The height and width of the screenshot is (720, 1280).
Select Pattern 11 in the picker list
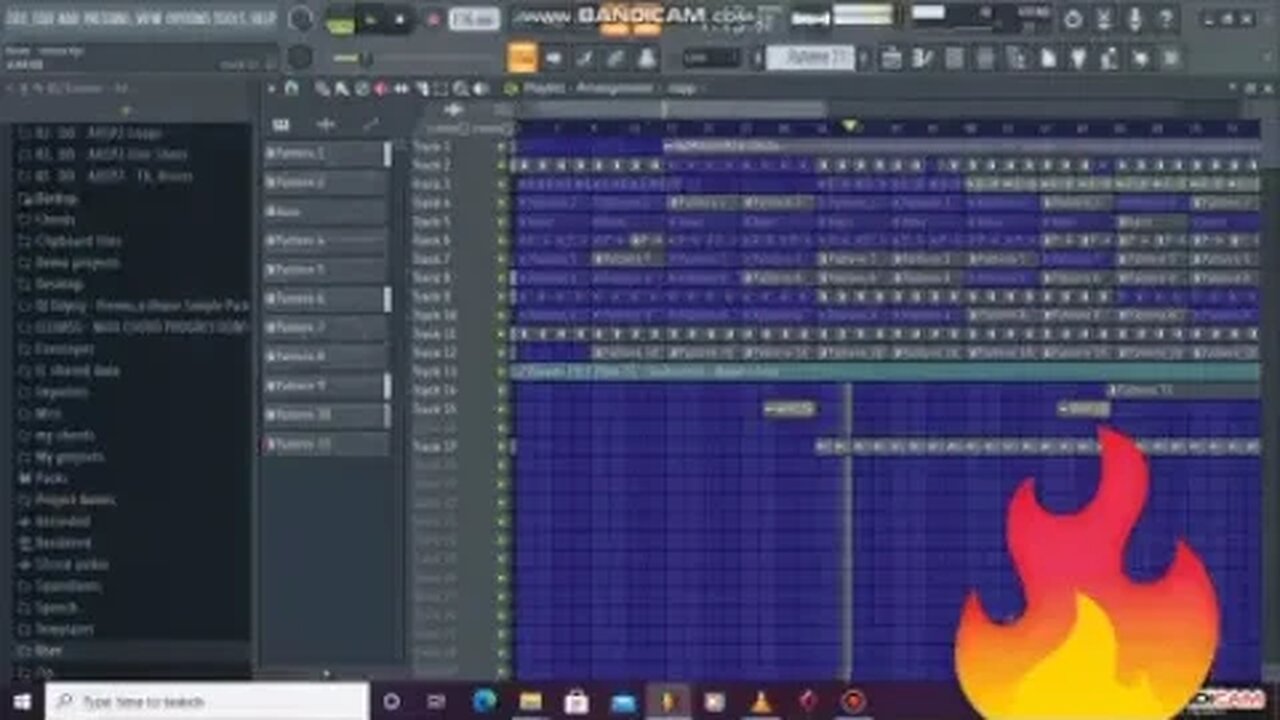coord(326,444)
